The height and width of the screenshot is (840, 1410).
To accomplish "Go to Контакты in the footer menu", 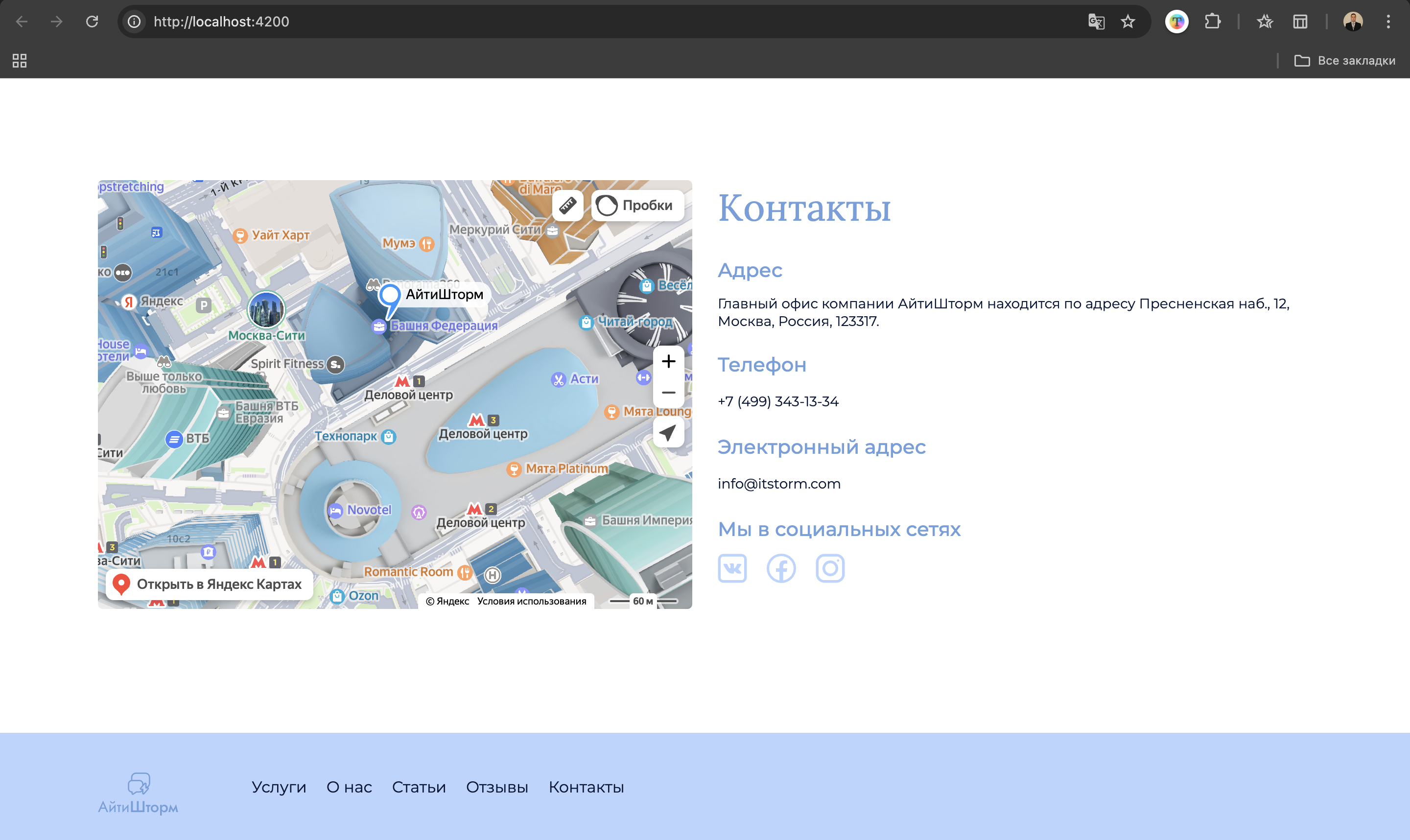I will click(587, 787).
